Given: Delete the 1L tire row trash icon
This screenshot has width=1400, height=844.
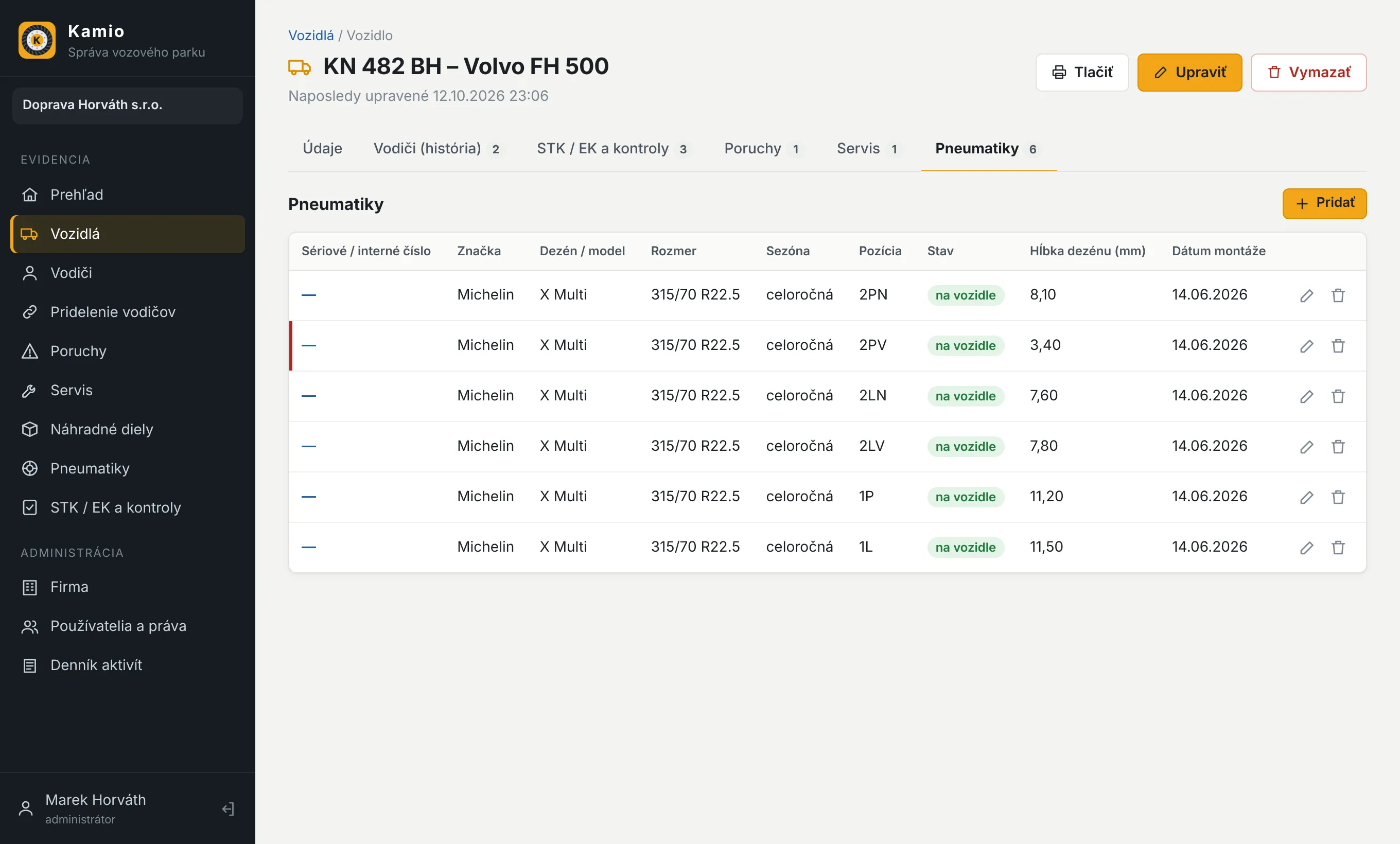Looking at the screenshot, I should [1338, 548].
